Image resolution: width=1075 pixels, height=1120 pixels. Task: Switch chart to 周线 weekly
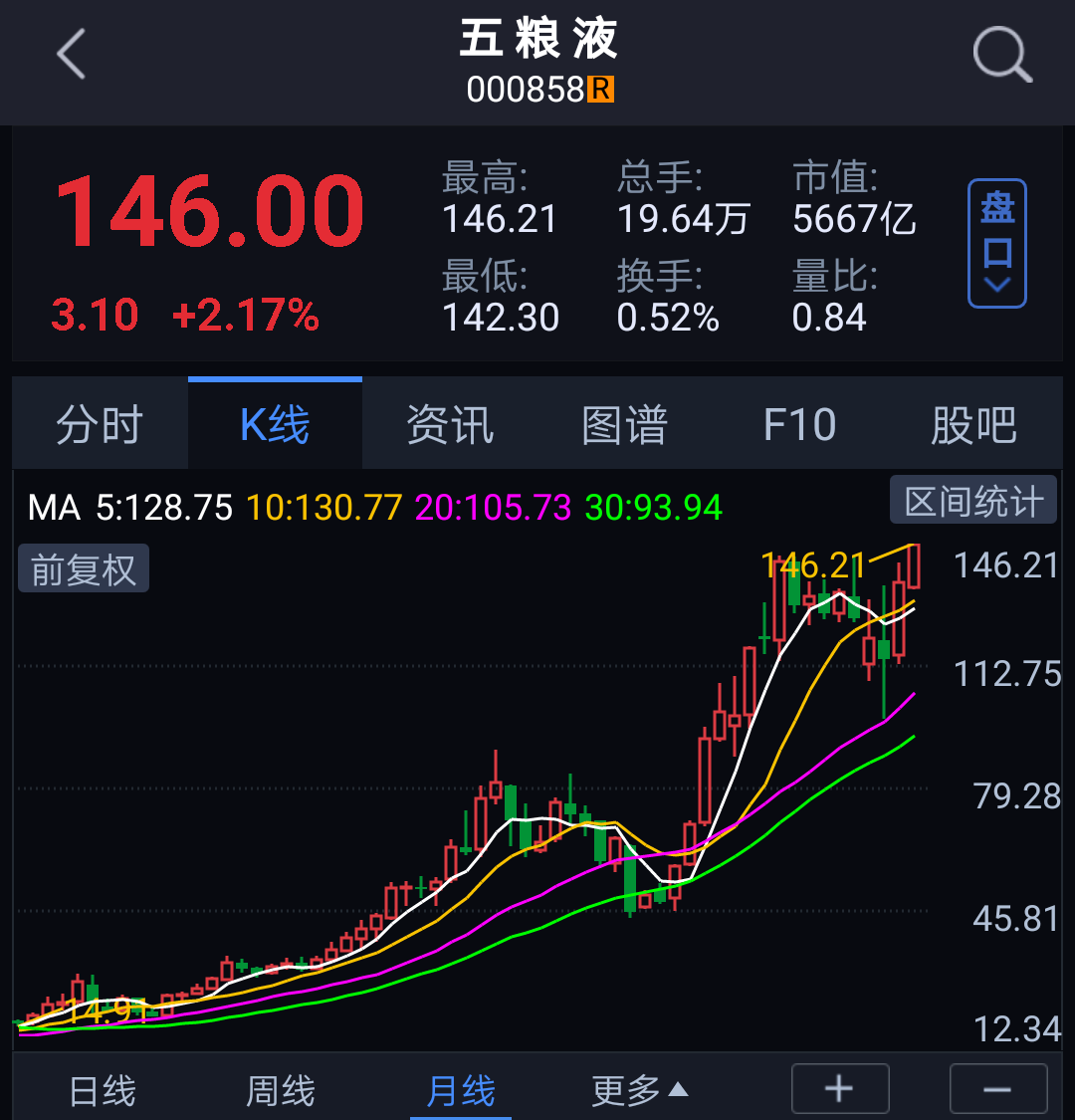280,1091
